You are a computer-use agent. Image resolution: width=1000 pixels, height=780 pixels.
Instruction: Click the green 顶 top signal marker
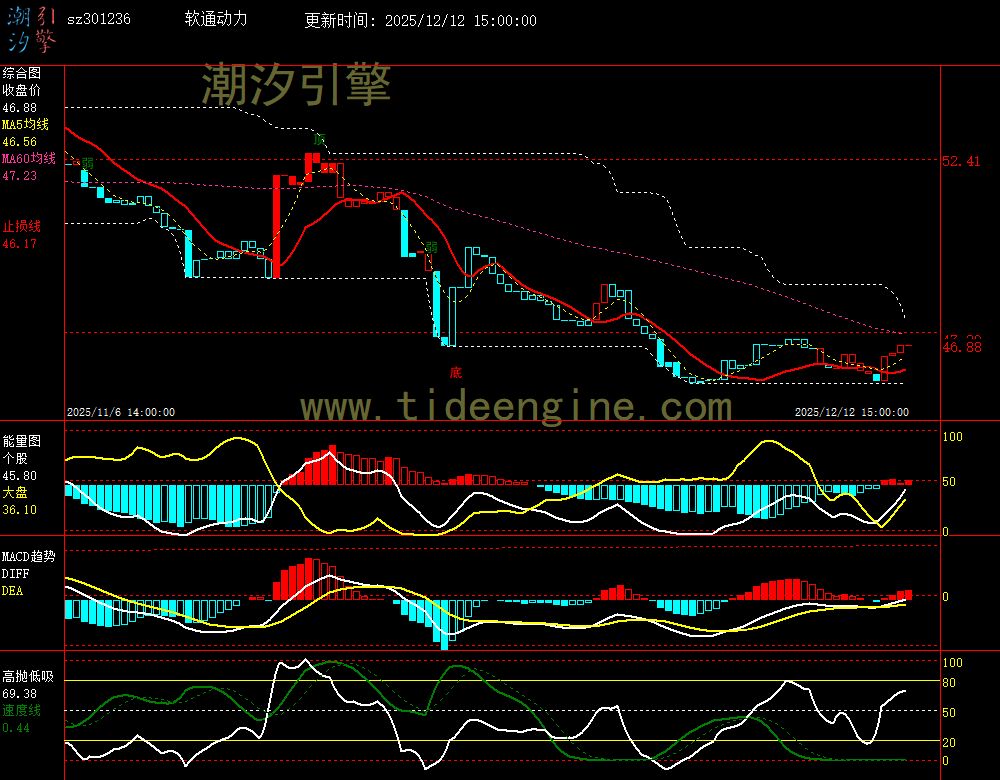tap(319, 139)
